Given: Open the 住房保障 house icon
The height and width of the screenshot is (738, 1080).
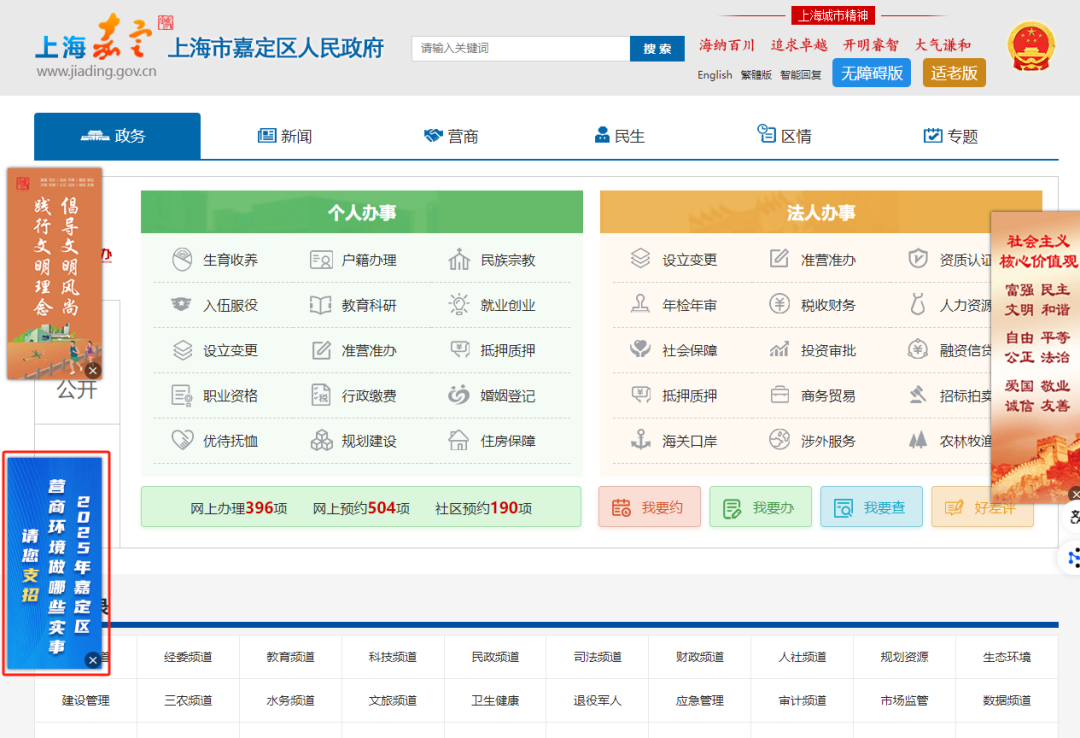Looking at the screenshot, I should point(459,441).
